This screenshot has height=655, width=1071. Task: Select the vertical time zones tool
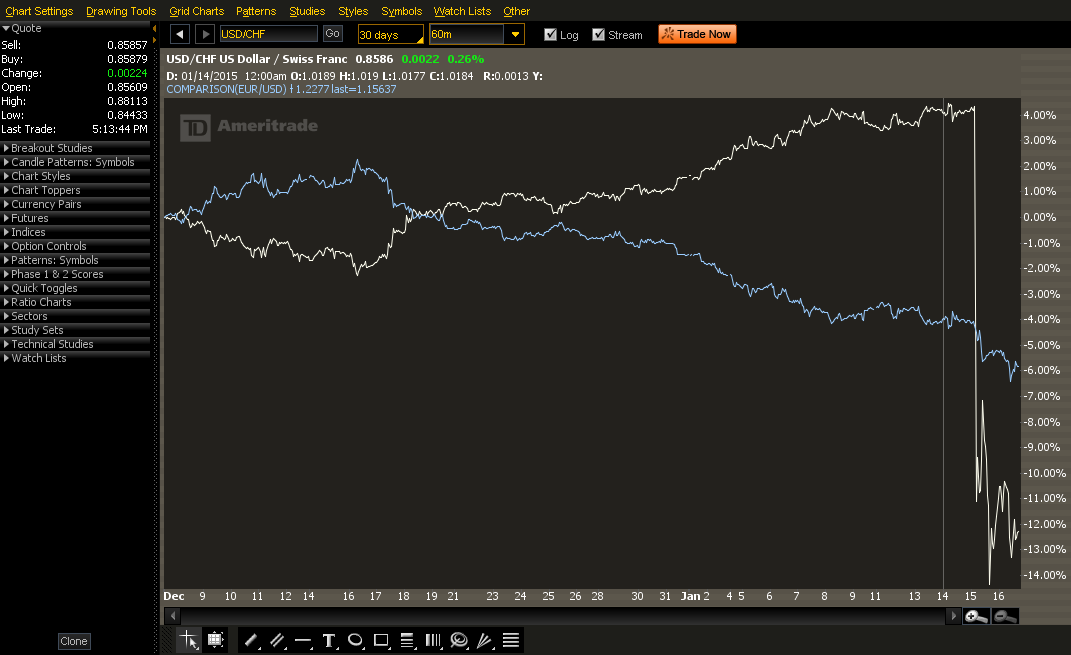(433, 640)
